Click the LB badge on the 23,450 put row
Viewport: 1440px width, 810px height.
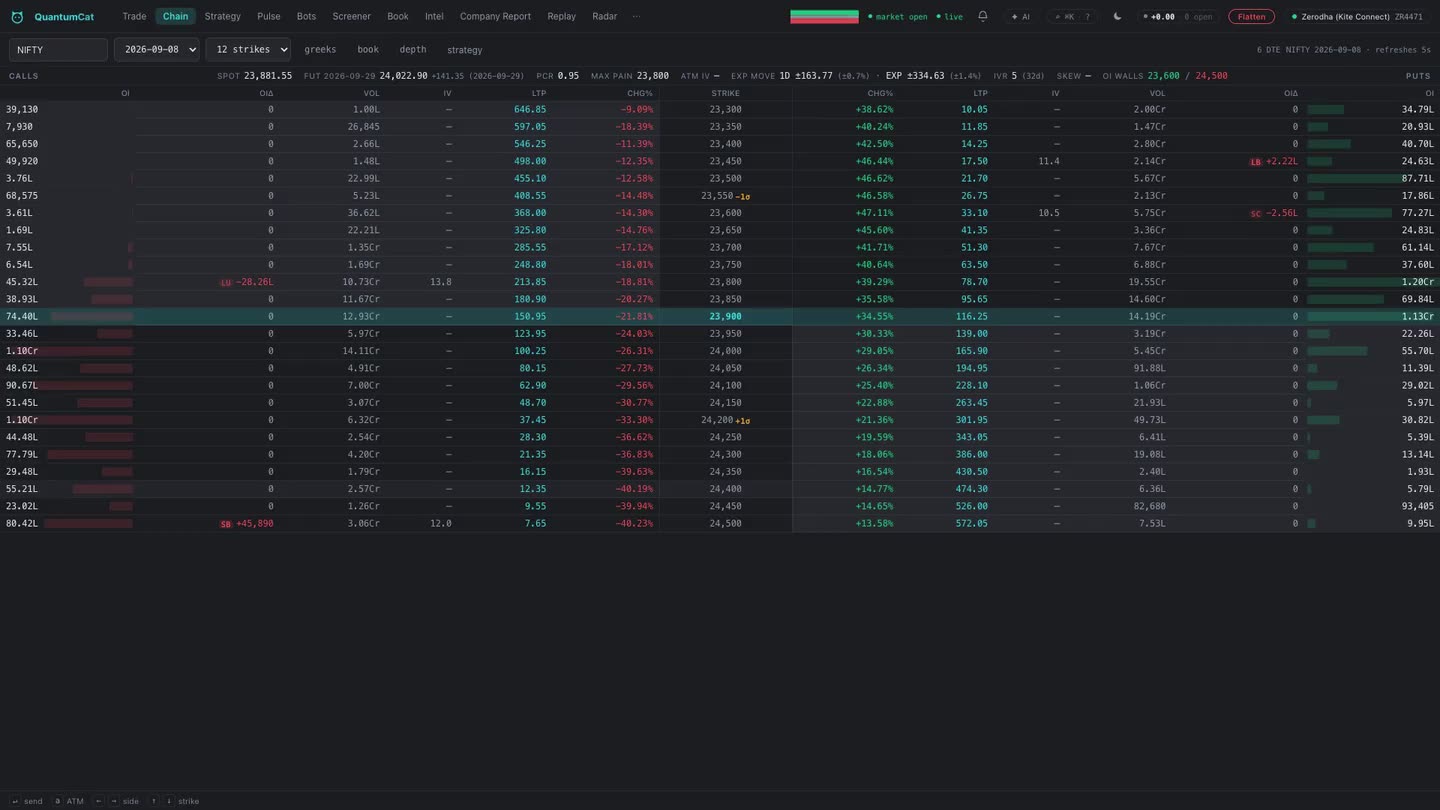(x=1256, y=162)
